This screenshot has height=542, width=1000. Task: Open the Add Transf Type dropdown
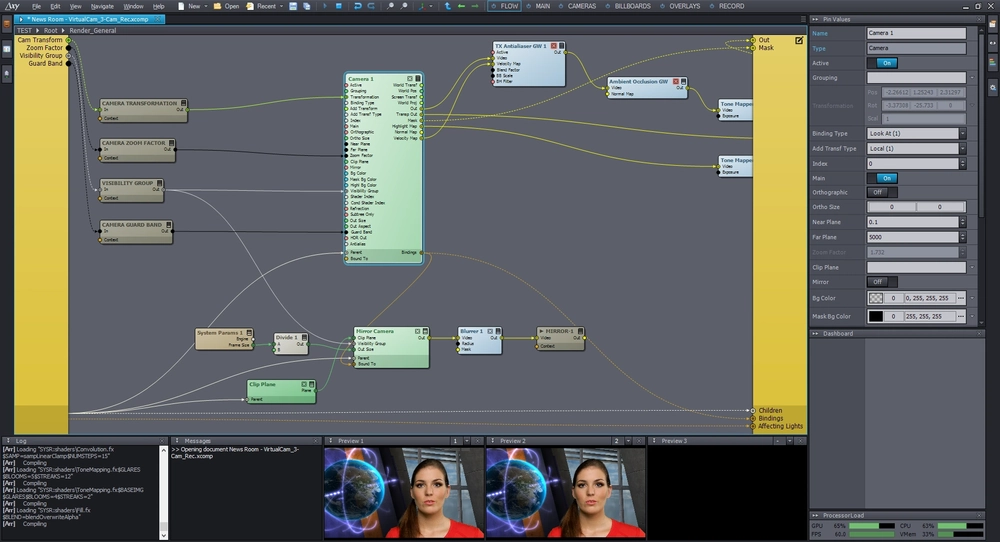coord(916,148)
